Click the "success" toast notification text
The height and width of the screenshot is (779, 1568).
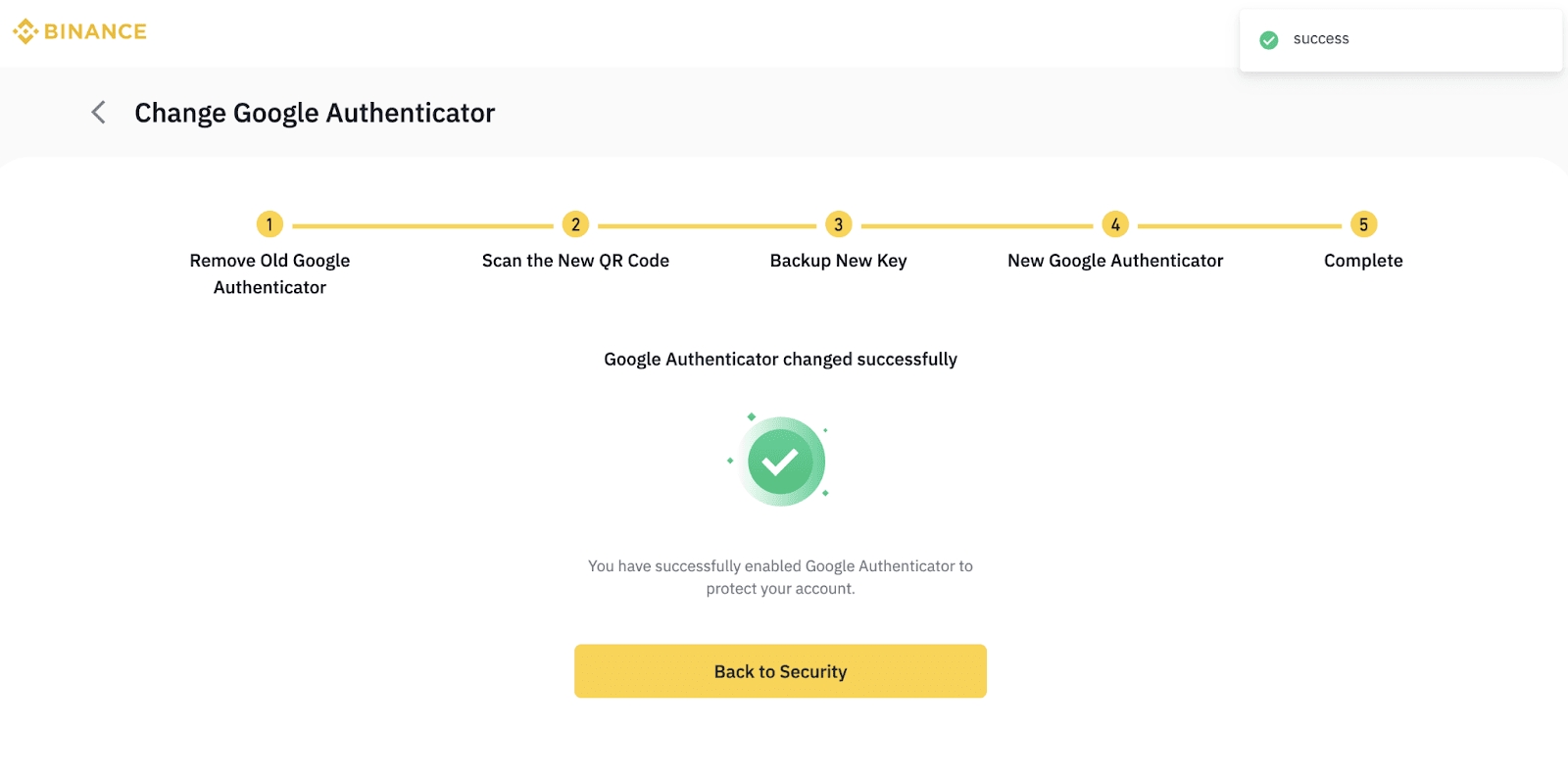(1321, 39)
